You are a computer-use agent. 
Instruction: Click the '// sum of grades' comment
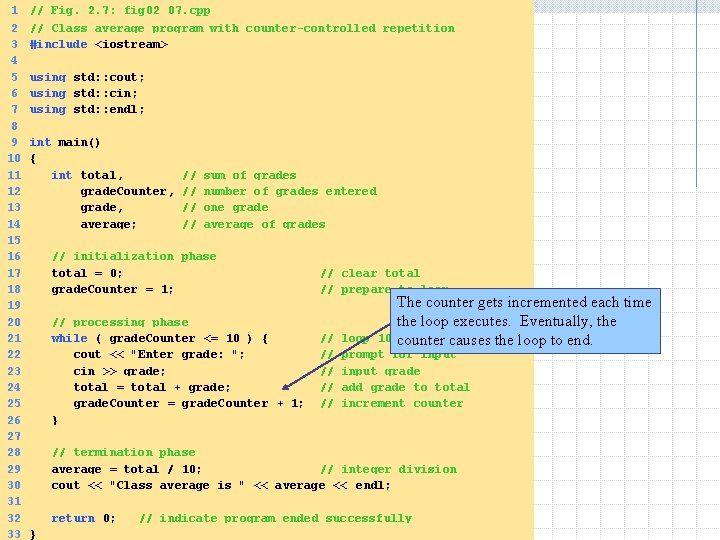coord(239,175)
